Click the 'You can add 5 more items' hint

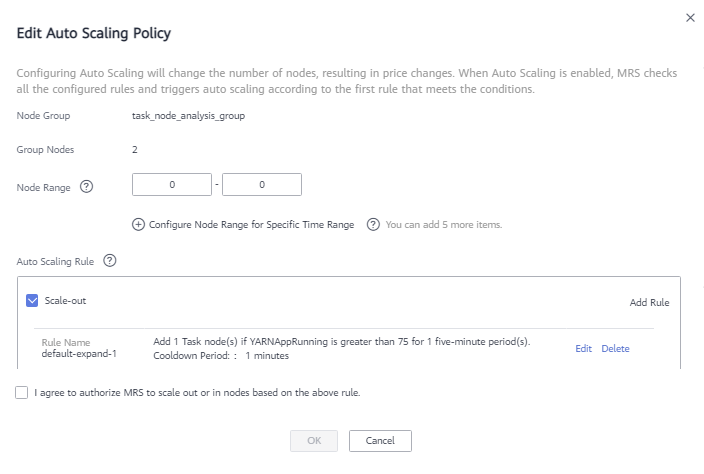pos(444,224)
